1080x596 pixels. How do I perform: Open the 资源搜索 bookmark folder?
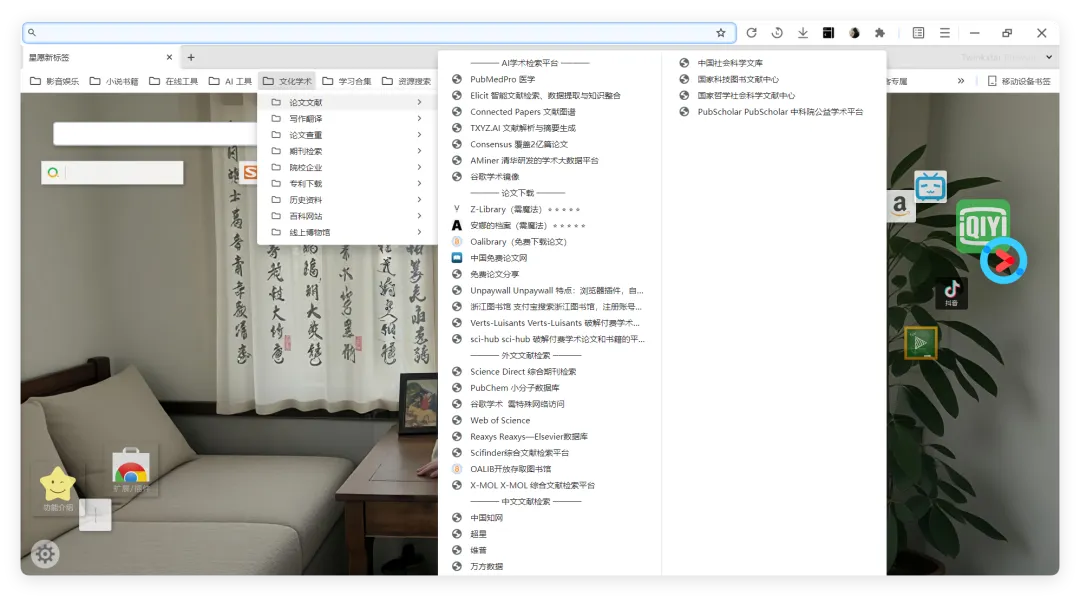tap(406, 81)
